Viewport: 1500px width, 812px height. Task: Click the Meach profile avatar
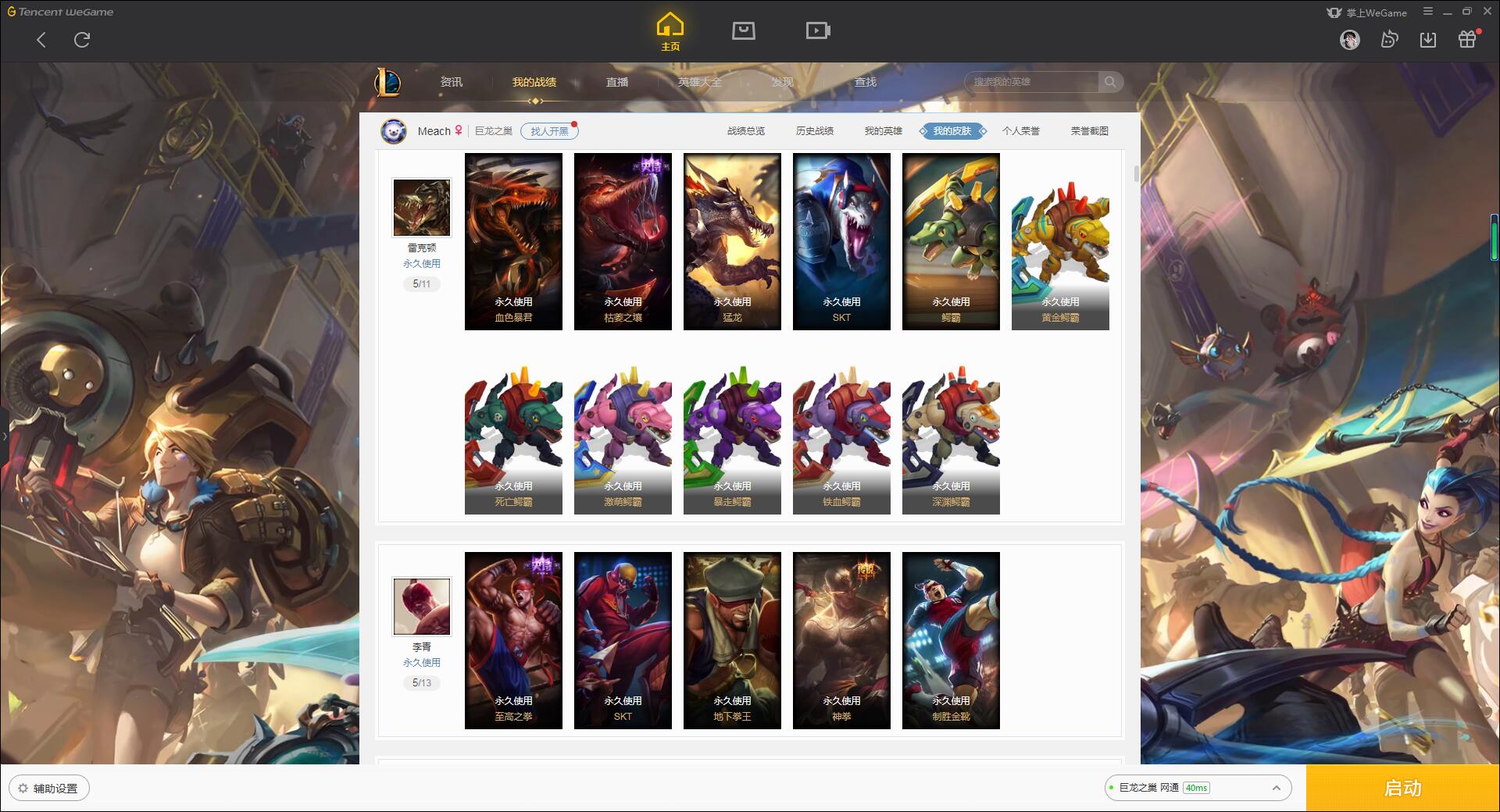point(394,131)
